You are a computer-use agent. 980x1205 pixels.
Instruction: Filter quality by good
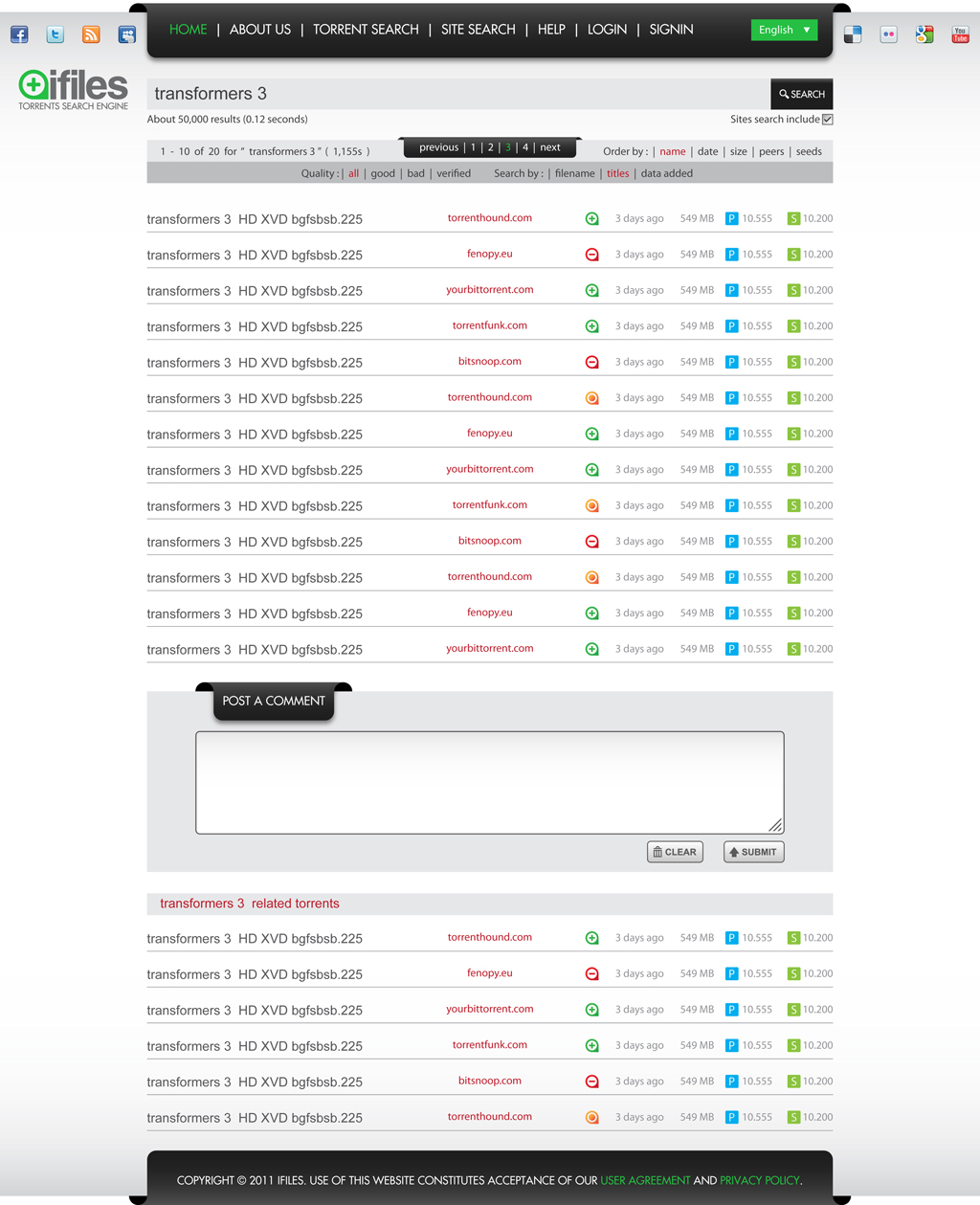coord(383,173)
